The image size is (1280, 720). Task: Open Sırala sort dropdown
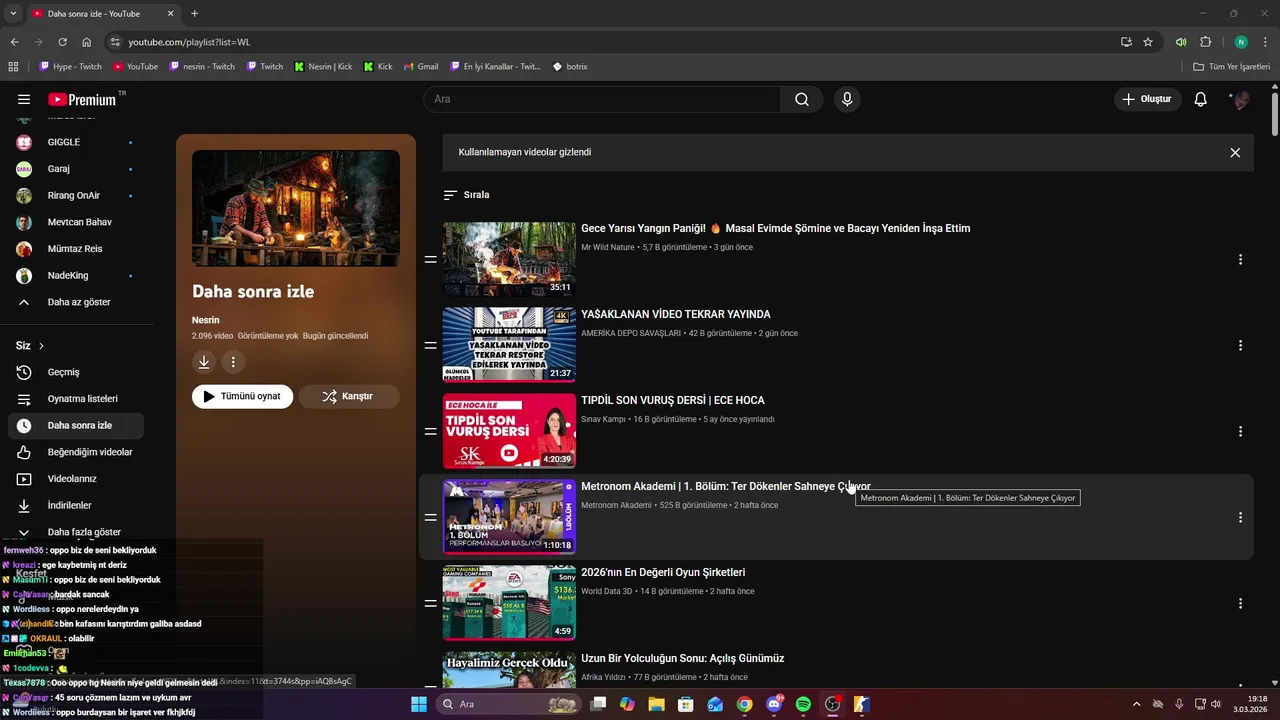pyautogui.click(x=467, y=195)
